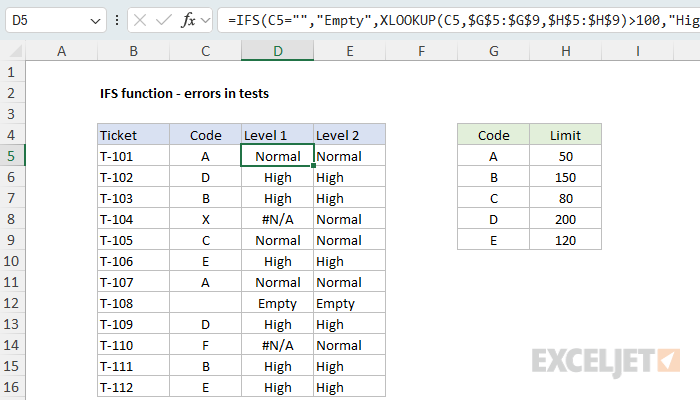Click the 'Ticket' header cell
The height and width of the screenshot is (400, 700).
(x=133, y=135)
